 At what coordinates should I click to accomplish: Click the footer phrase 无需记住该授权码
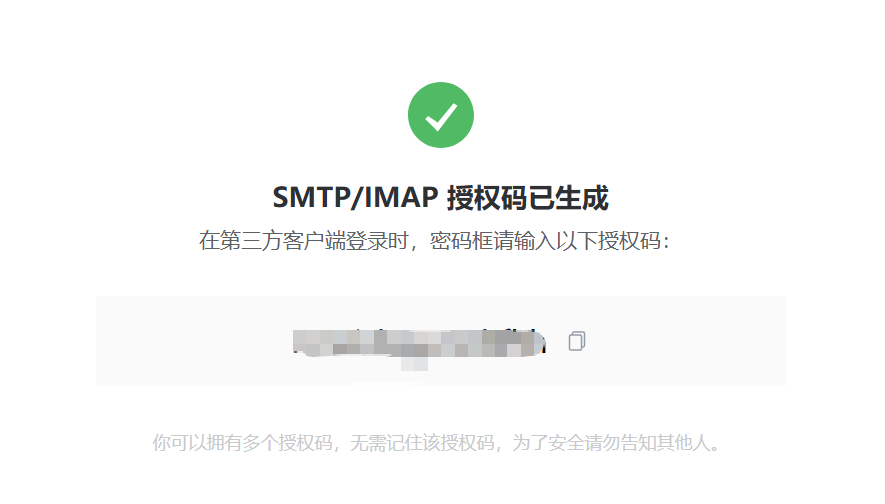click(x=422, y=442)
